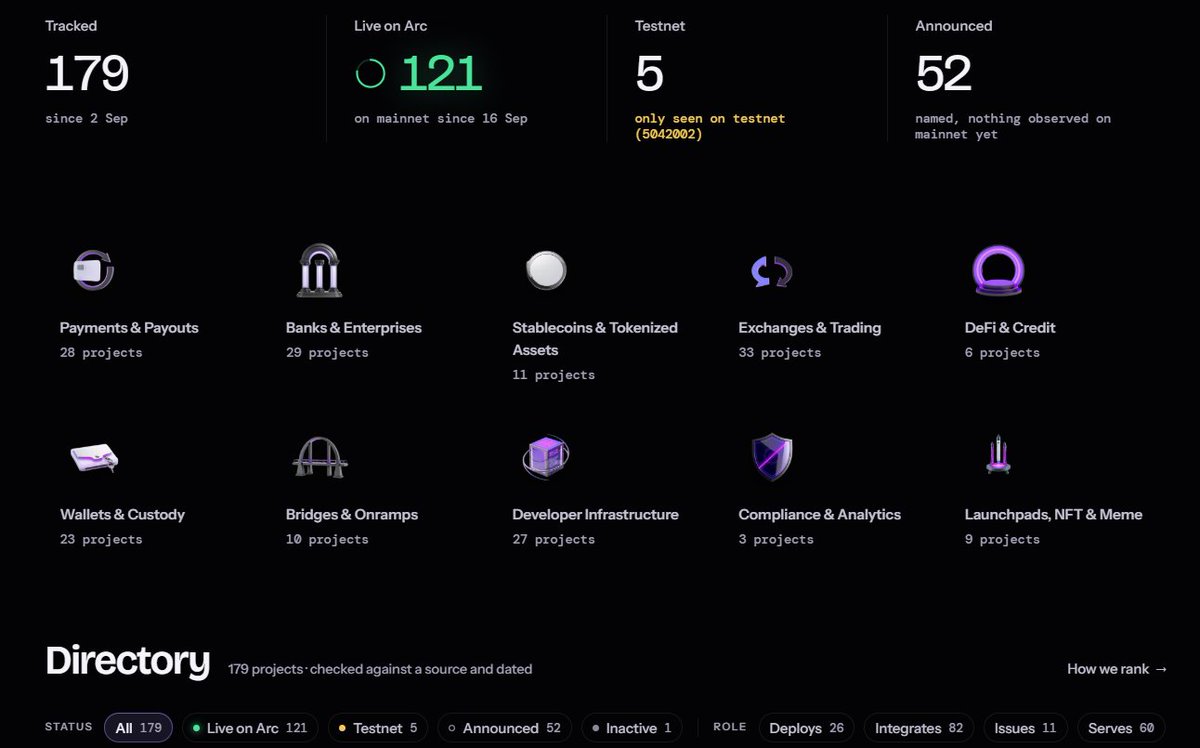Open the Payments & Payouts card icon
1200x748 pixels.
click(x=93, y=270)
